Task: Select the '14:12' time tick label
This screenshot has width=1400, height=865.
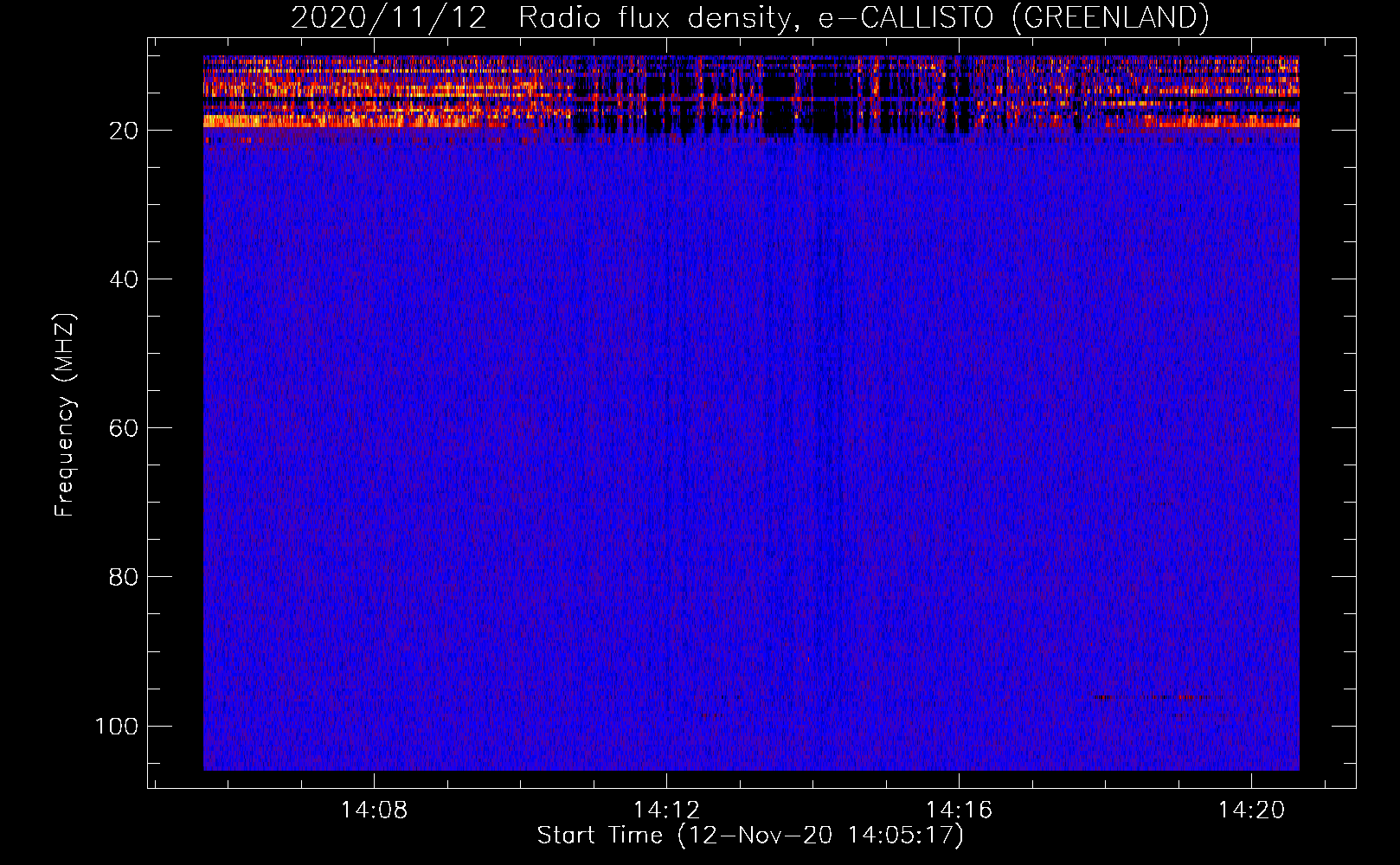Action: click(666, 811)
